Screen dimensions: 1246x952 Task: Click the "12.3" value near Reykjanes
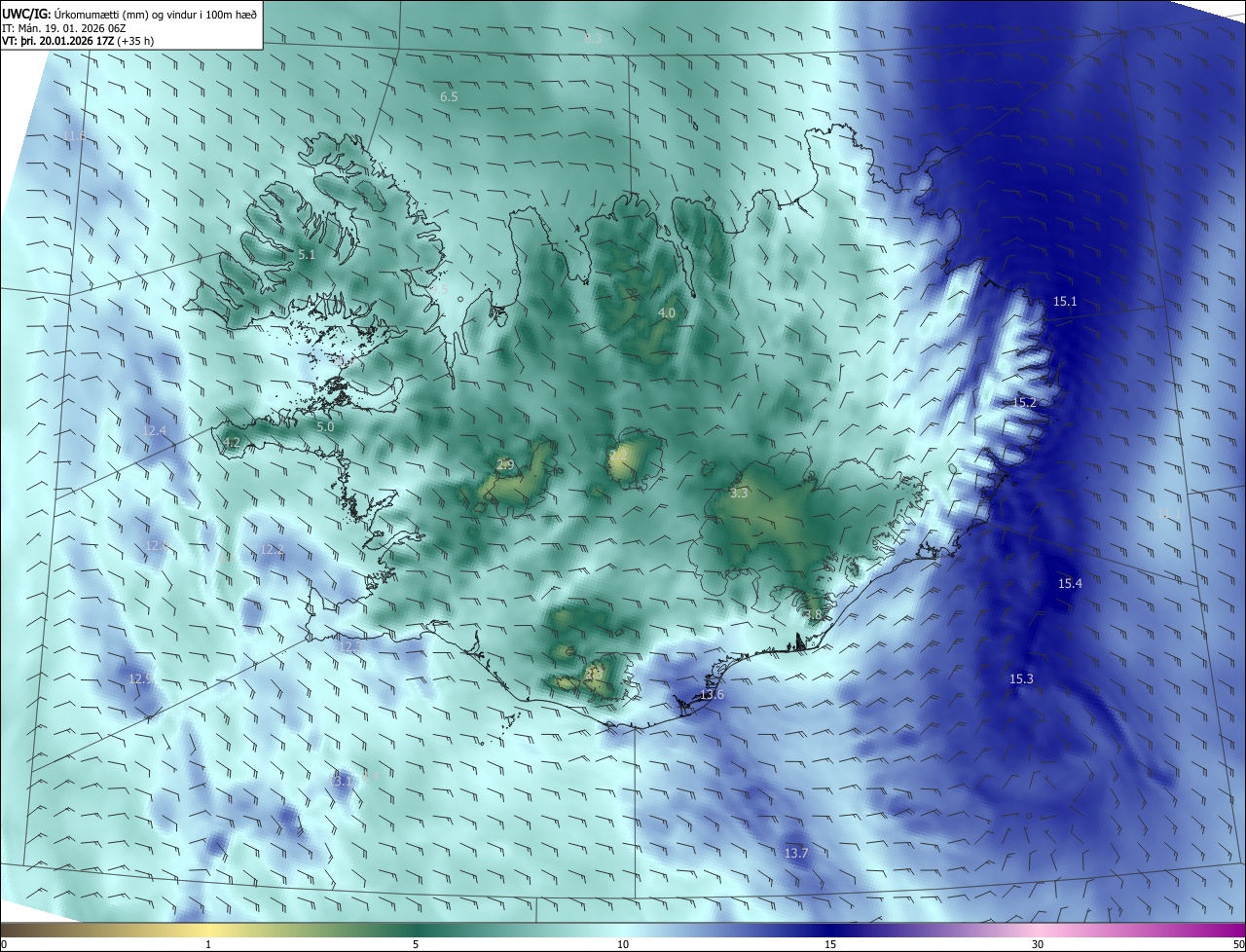tap(349, 646)
